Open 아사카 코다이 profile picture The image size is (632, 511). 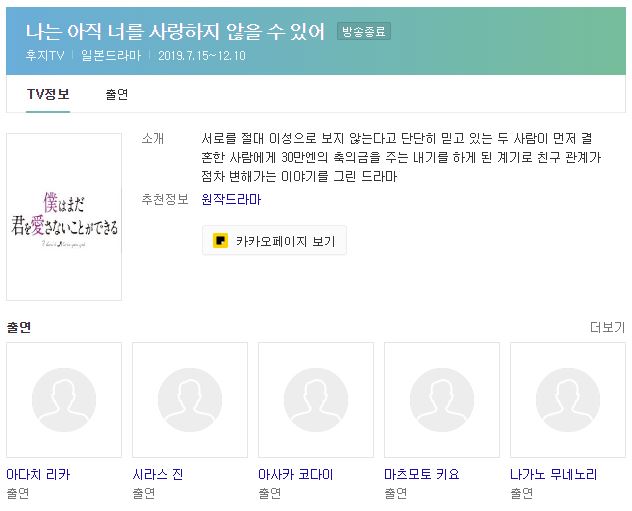point(316,400)
